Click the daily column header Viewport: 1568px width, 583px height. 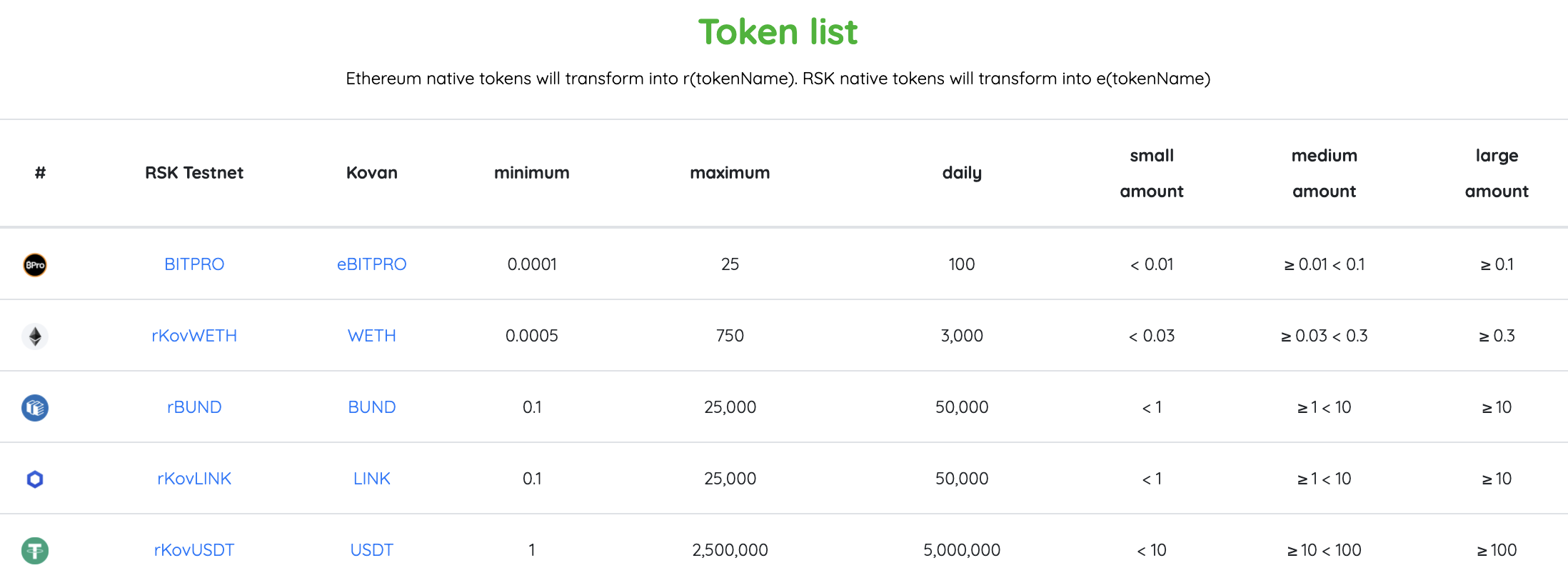pos(962,173)
